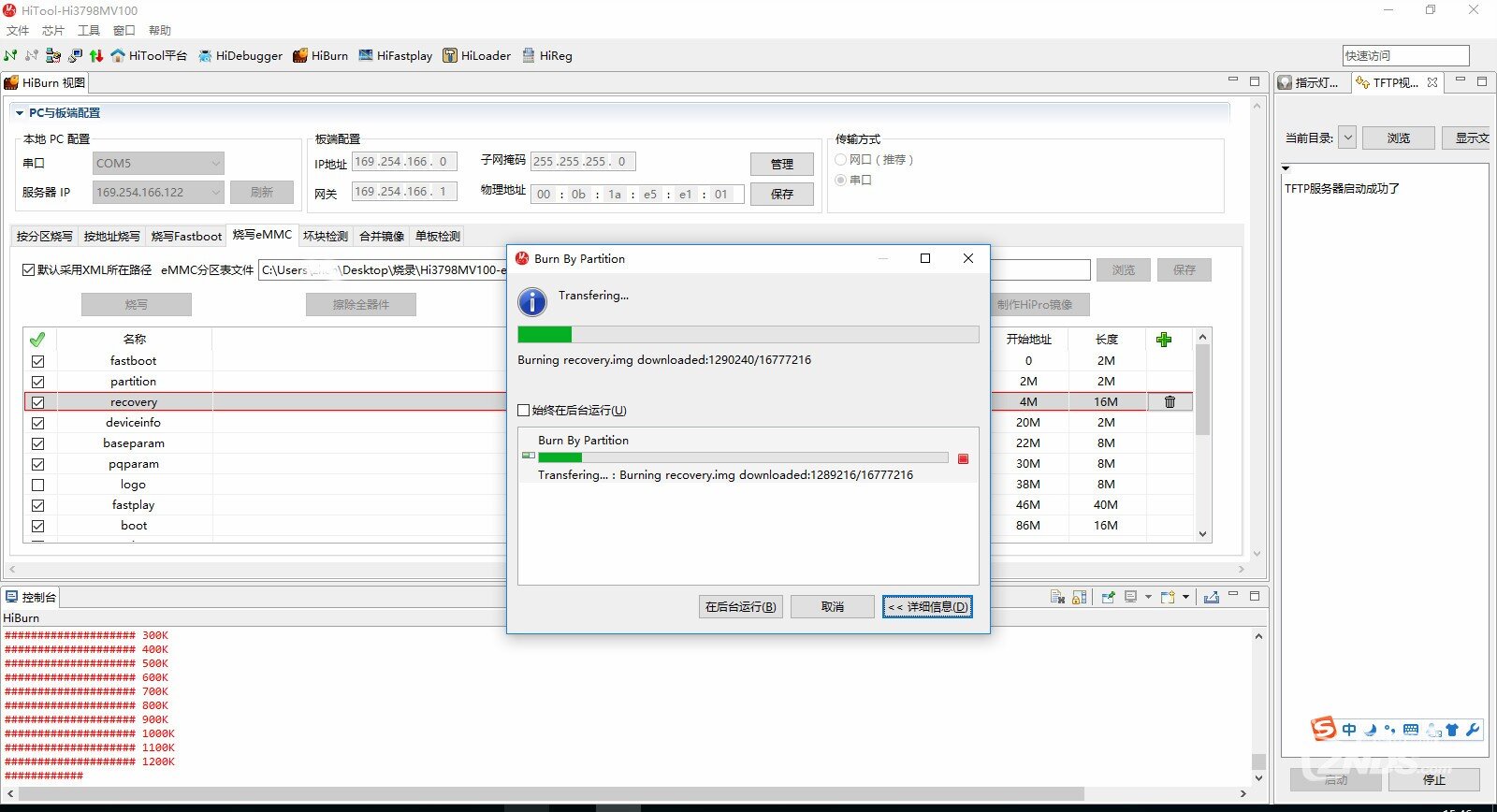Image resolution: width=1497 pixels, height=812 pixels.
Task: Click the open new console icon
Action: [1168, 597]
